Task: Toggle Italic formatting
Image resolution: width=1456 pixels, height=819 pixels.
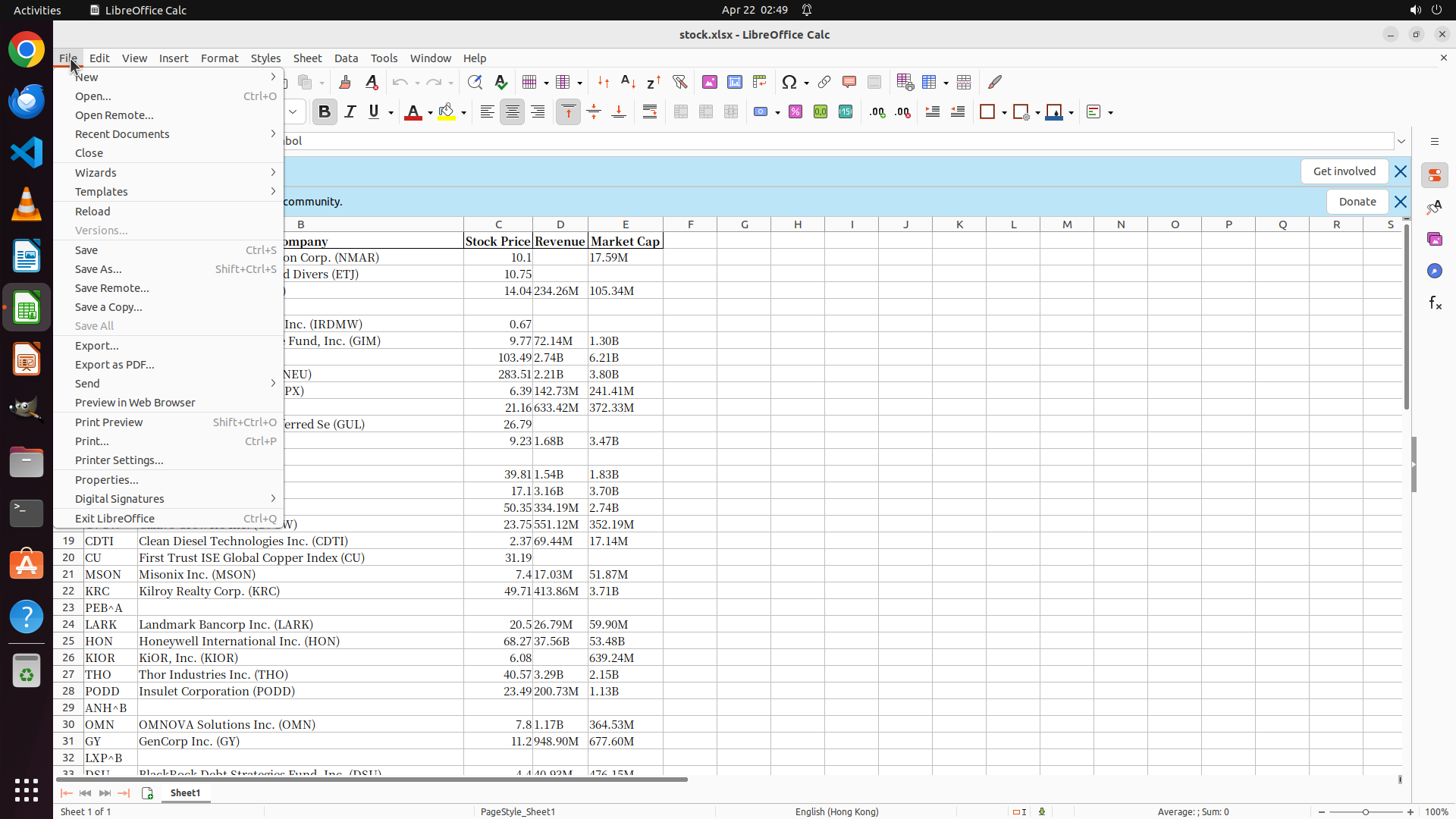Action: 350,112
